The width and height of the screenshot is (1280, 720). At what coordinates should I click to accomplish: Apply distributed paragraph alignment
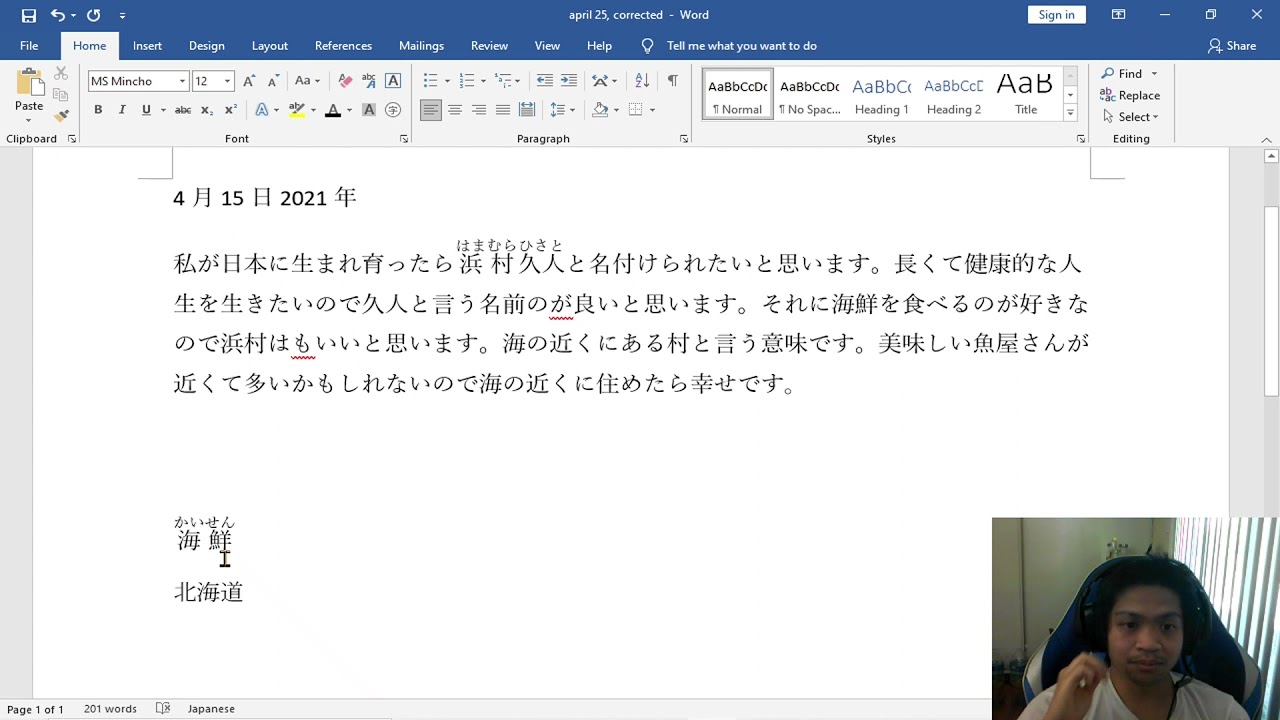527,110
